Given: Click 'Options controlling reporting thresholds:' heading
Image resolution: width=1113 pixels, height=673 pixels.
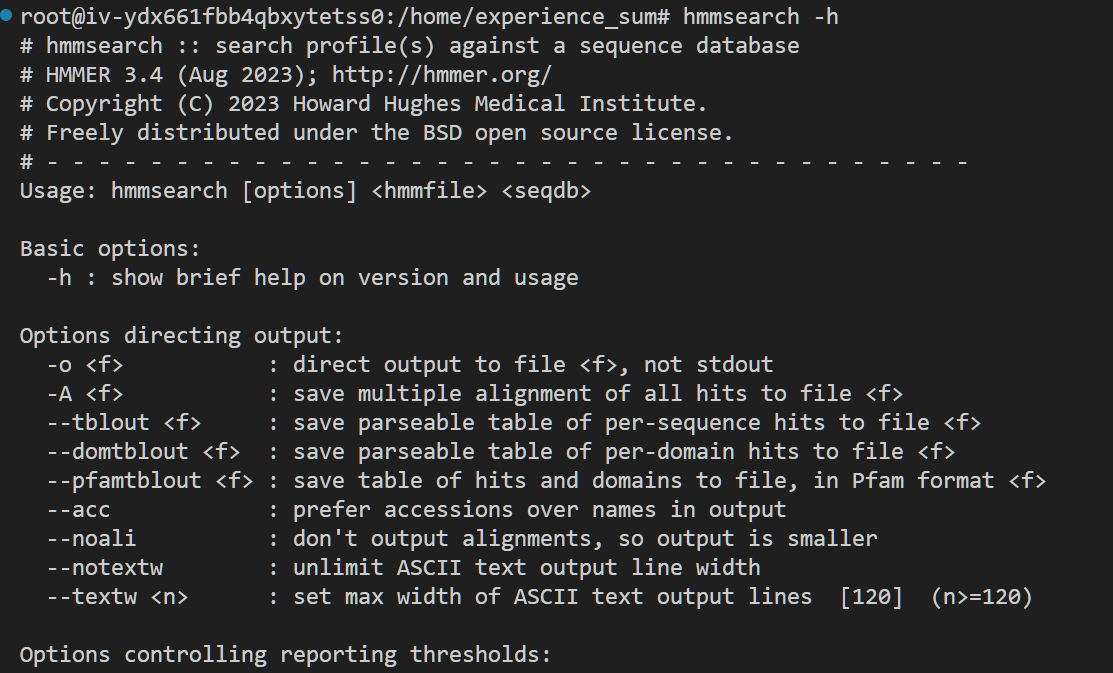Looking at the screenshot, I should pos(285,655).
